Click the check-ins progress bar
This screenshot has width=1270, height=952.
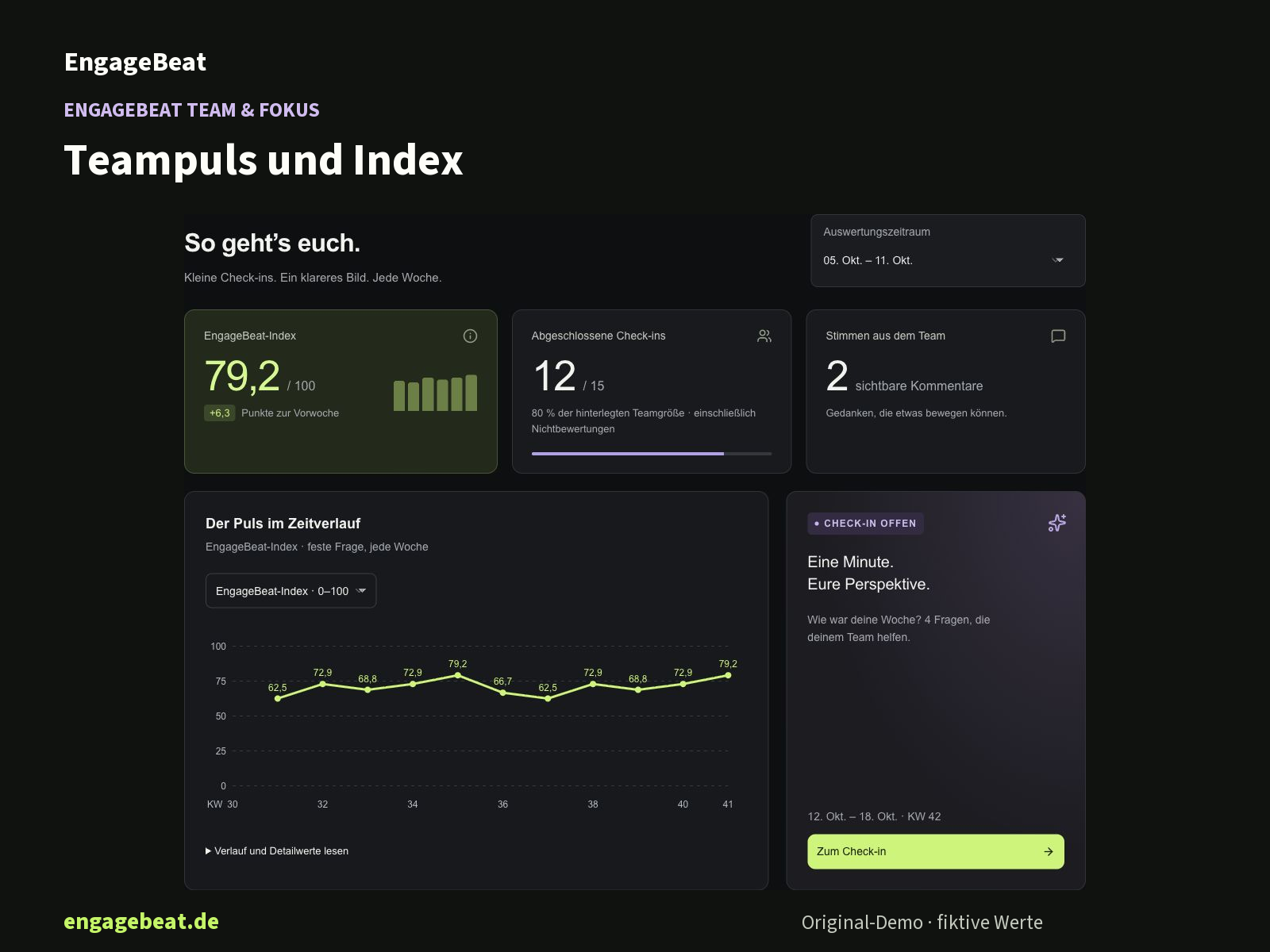652,454
